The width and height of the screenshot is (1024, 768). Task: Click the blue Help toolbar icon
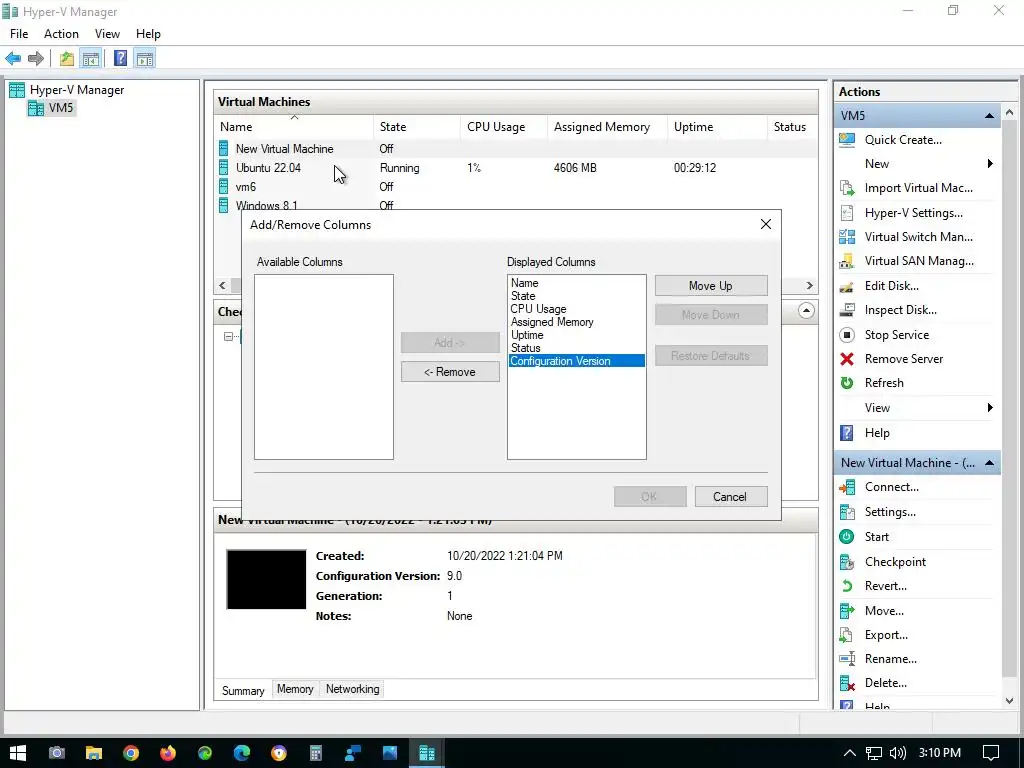(x=120, y=59)
